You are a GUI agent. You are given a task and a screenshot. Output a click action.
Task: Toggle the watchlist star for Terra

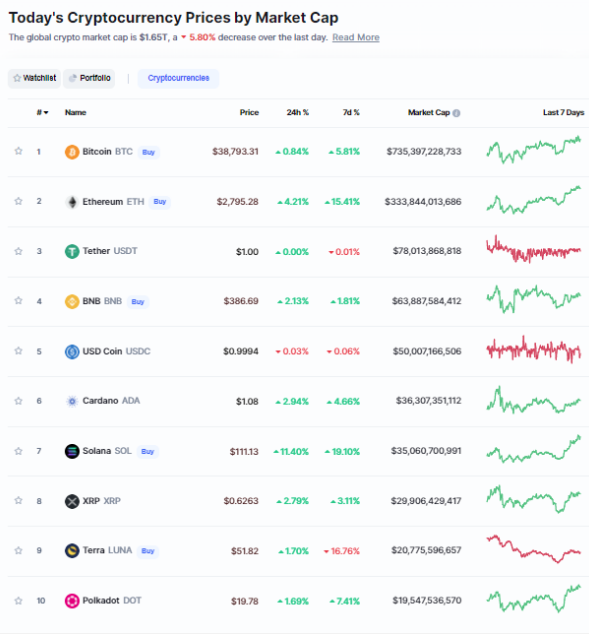(x=18, y=550)
